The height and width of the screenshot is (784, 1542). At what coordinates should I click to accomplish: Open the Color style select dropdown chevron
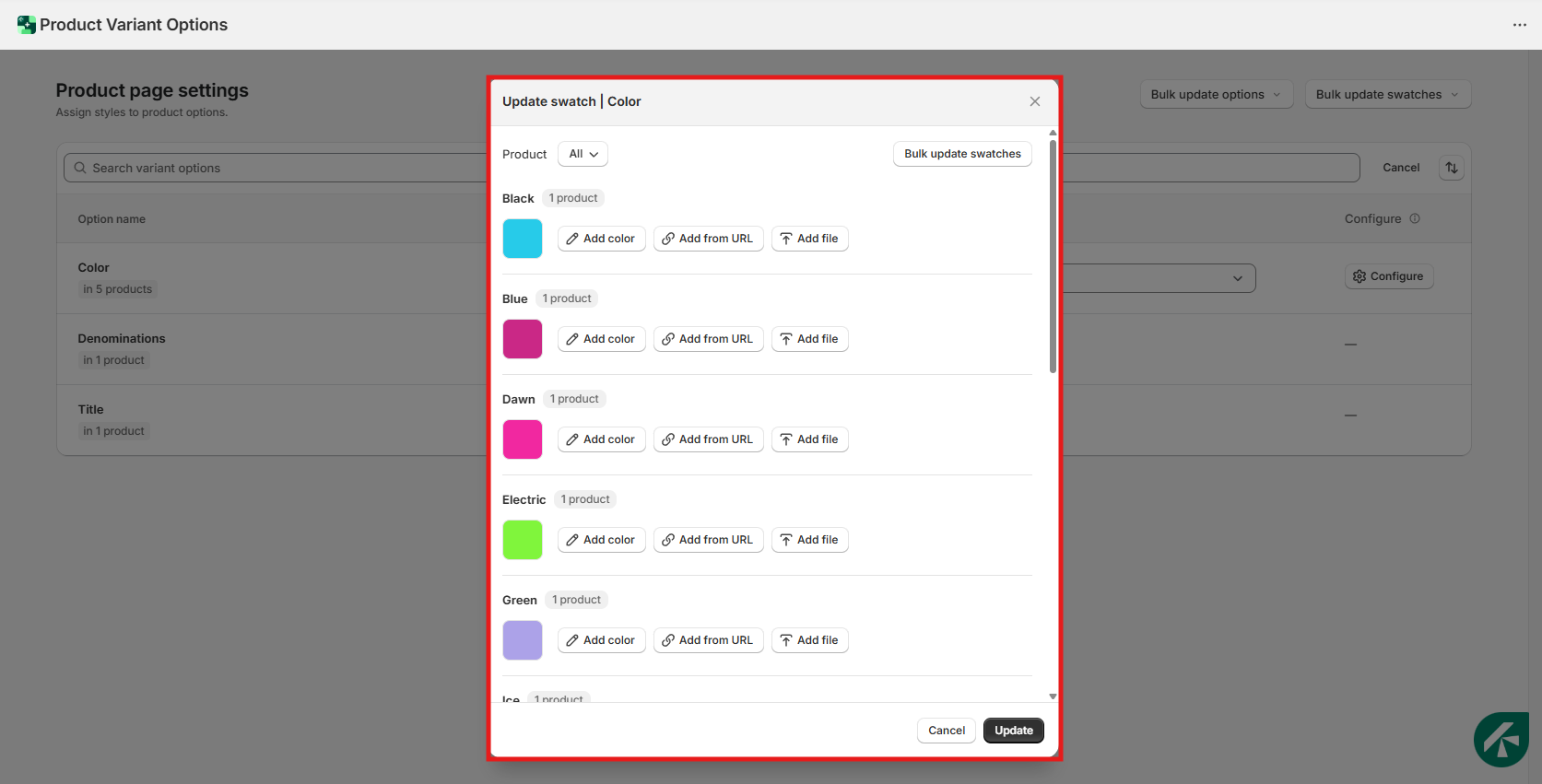[x=1237, y=278]
